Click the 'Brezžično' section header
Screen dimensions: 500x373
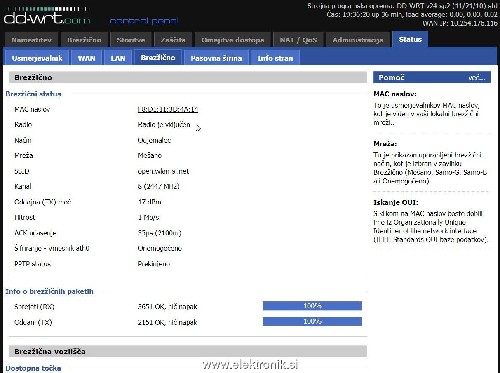[188, 77]
